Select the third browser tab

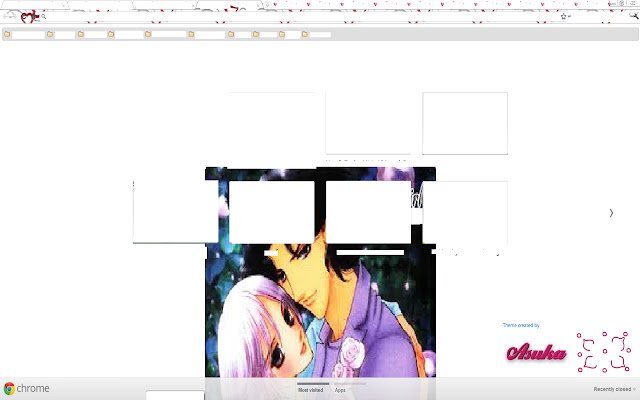pos(164,4)
